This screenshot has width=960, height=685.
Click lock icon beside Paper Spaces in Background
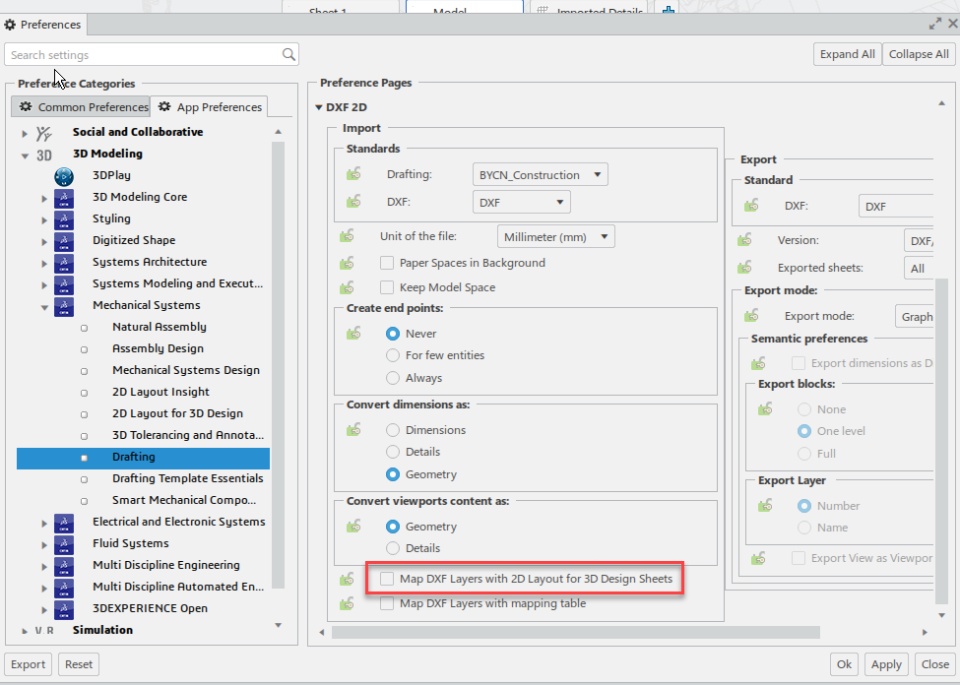tap(347, 263)
